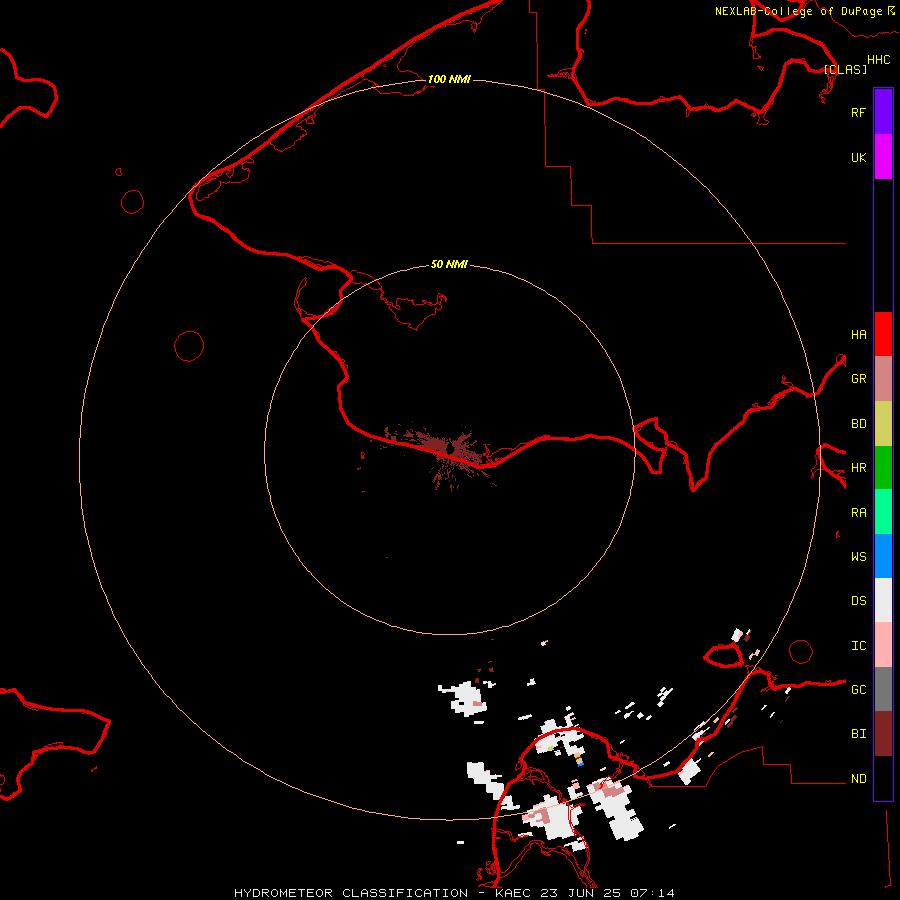The width and height of the screenshot is (900, 900).
Task: Click the BD yellow legend swatch
Action: click(883, 423)
